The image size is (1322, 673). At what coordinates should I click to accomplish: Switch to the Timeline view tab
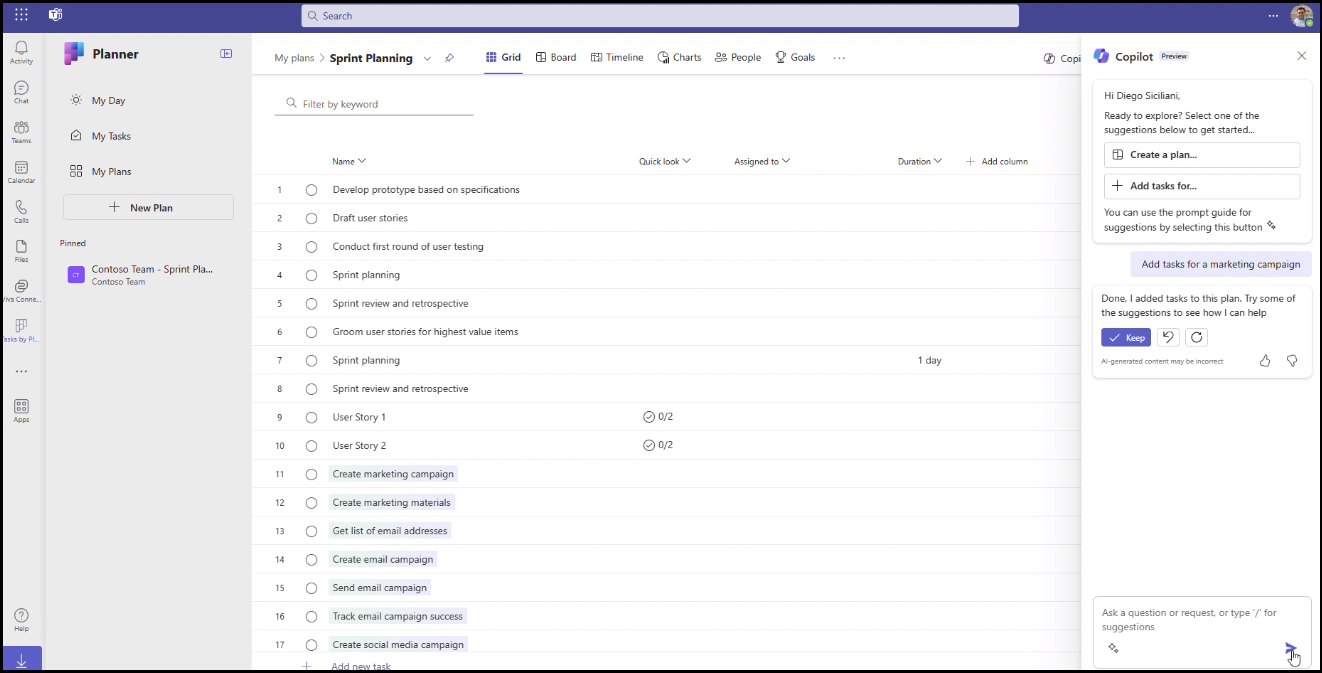click(617, 58)
